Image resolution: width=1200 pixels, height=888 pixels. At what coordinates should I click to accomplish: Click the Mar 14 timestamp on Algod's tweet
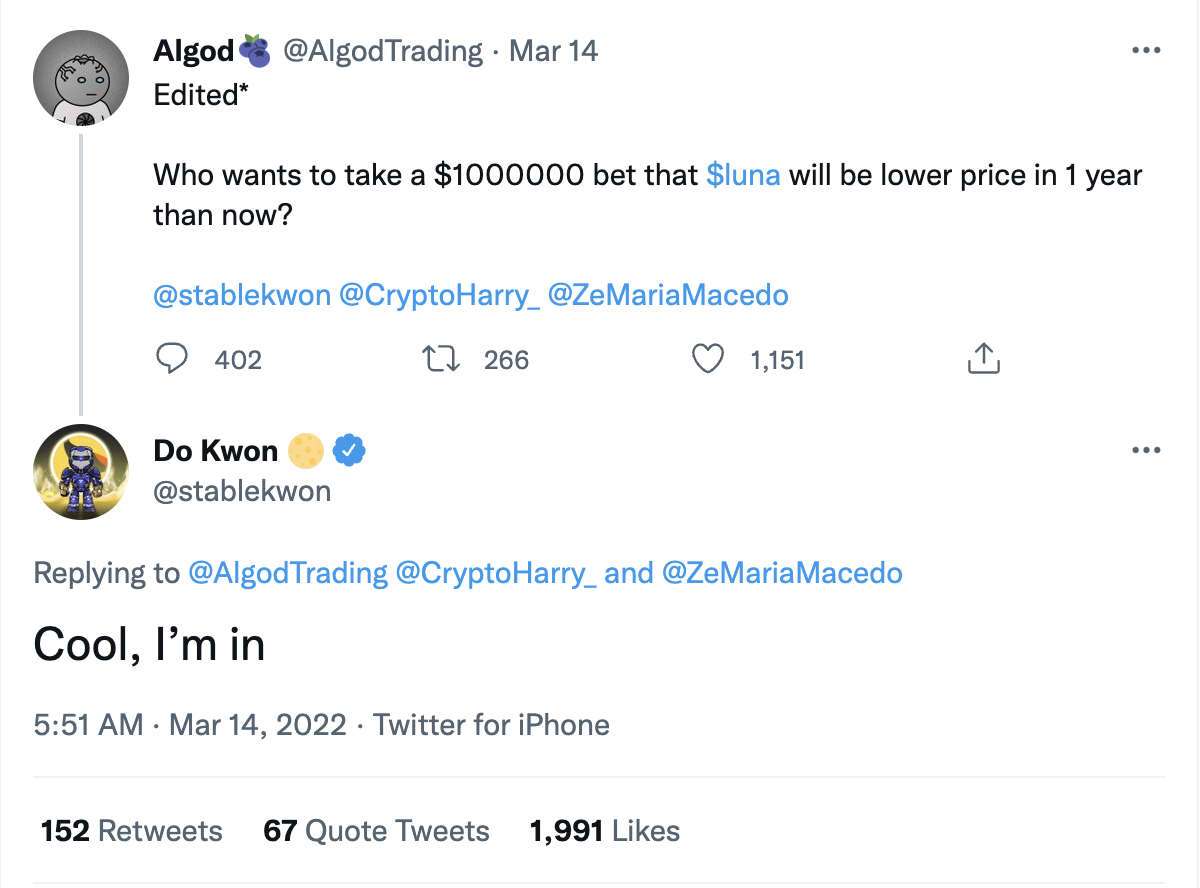pyautogui.click(x=553, y=51)
